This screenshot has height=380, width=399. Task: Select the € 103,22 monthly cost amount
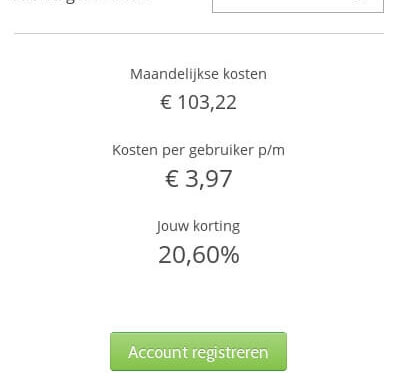click(x=198, y=102)
